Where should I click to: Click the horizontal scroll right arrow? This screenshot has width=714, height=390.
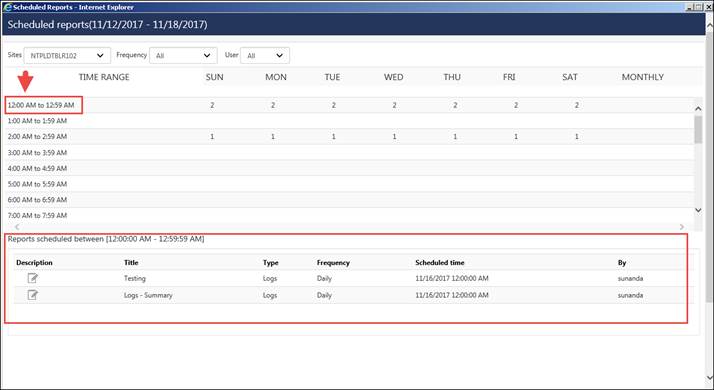(682, 226)
